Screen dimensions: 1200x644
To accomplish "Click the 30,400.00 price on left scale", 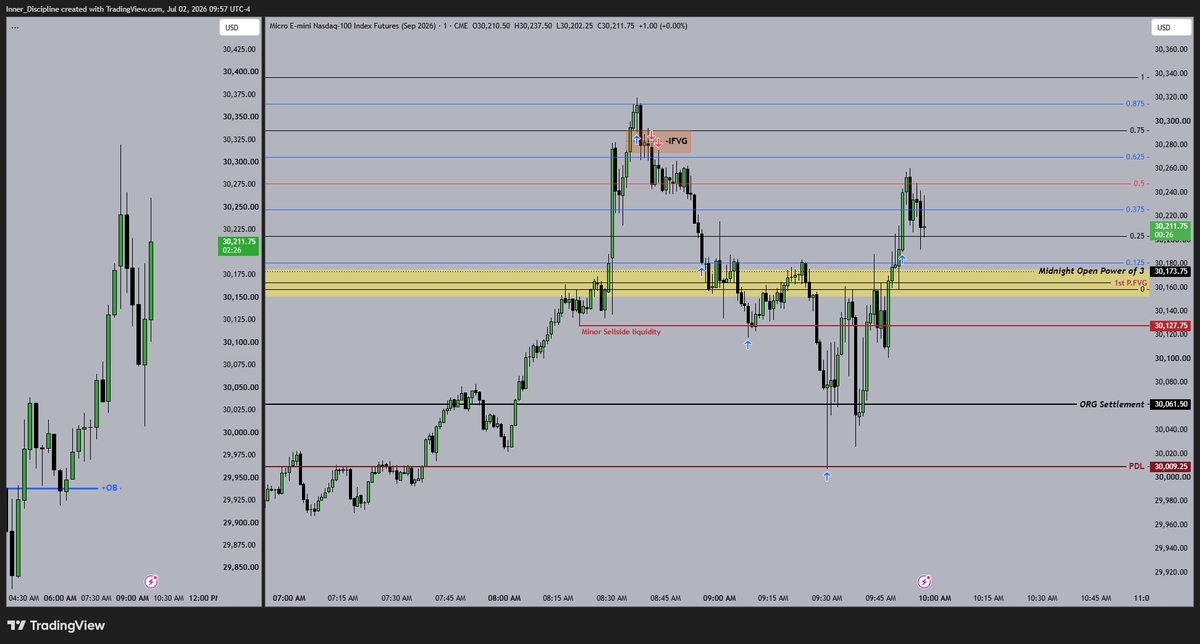I will (x=240, y=72).
